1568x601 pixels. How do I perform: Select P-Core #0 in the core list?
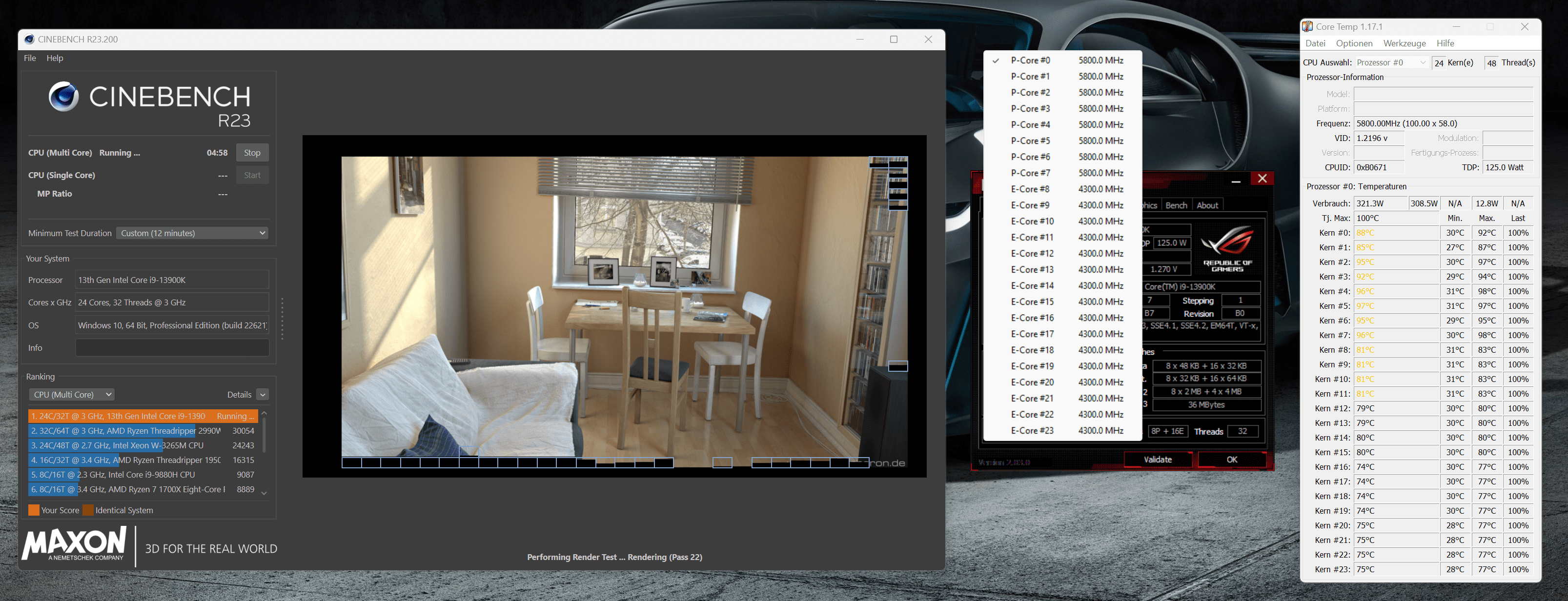tap(1062, 60)
